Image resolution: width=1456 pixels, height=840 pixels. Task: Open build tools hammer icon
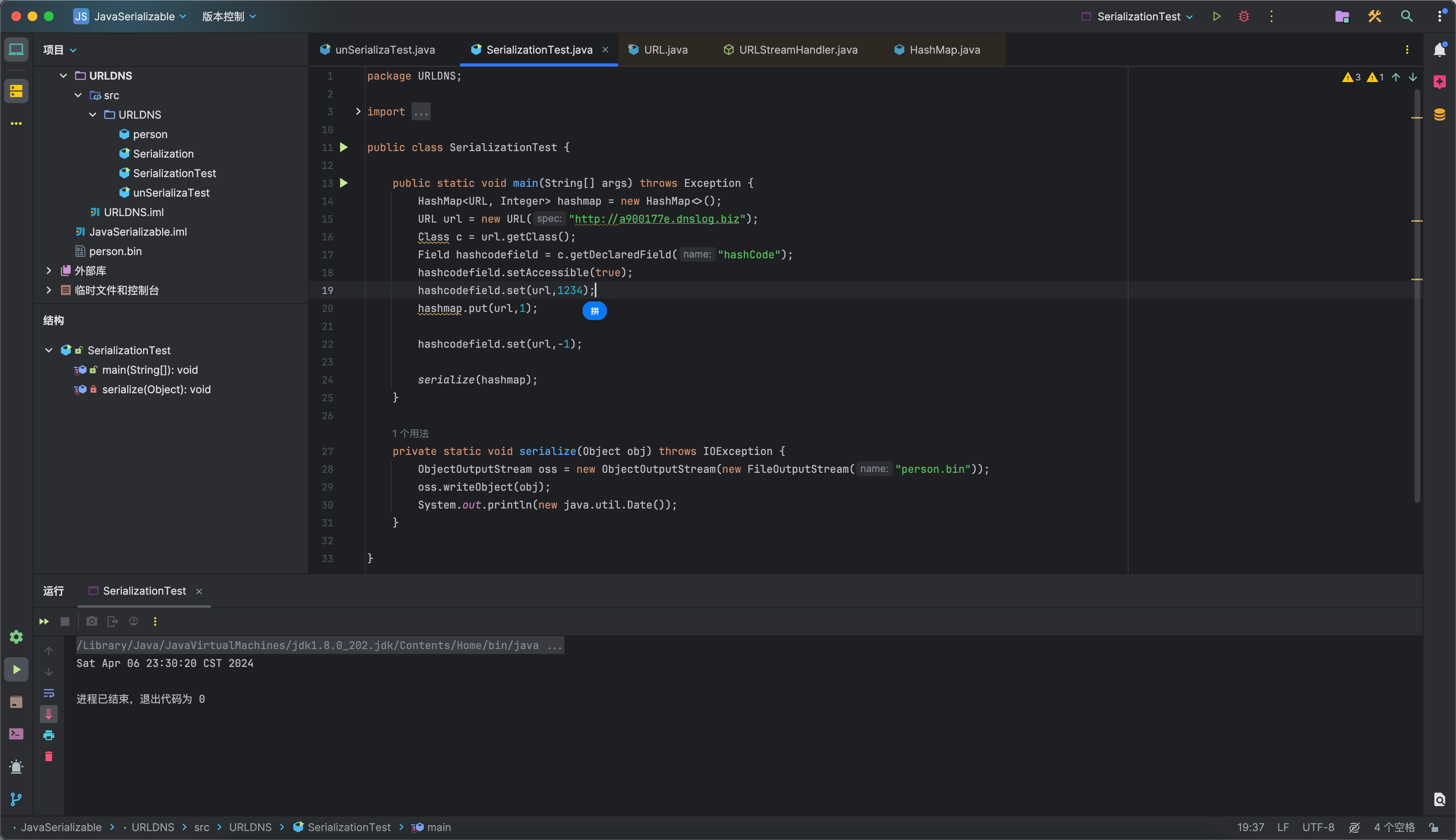1375,16
